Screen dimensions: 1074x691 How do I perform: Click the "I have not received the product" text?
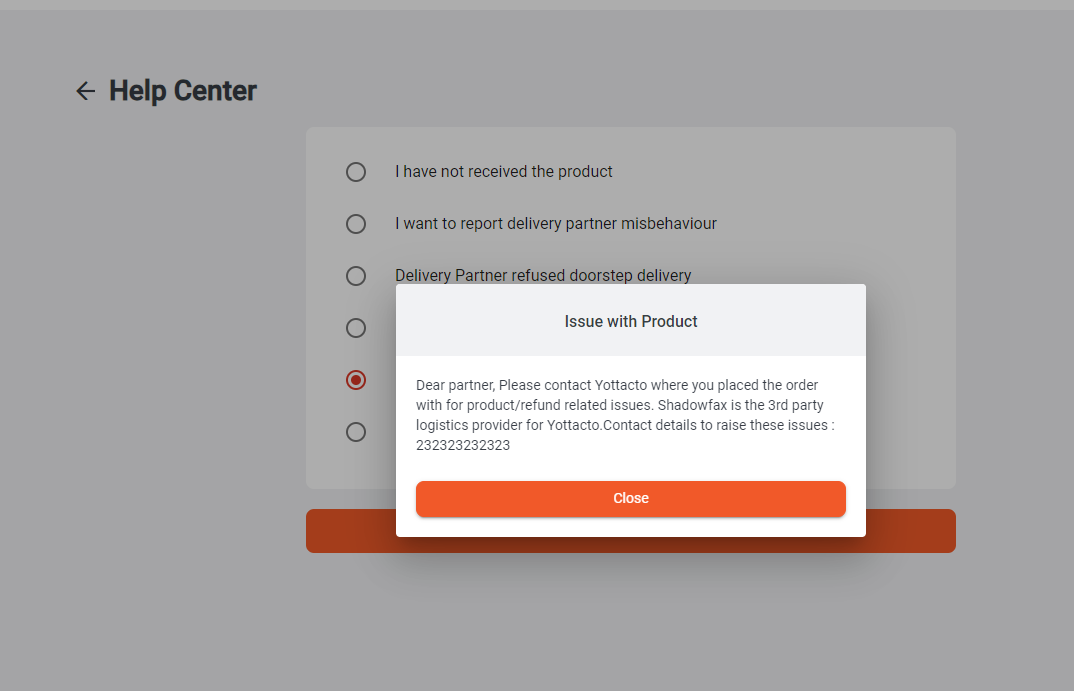(504, 172)
